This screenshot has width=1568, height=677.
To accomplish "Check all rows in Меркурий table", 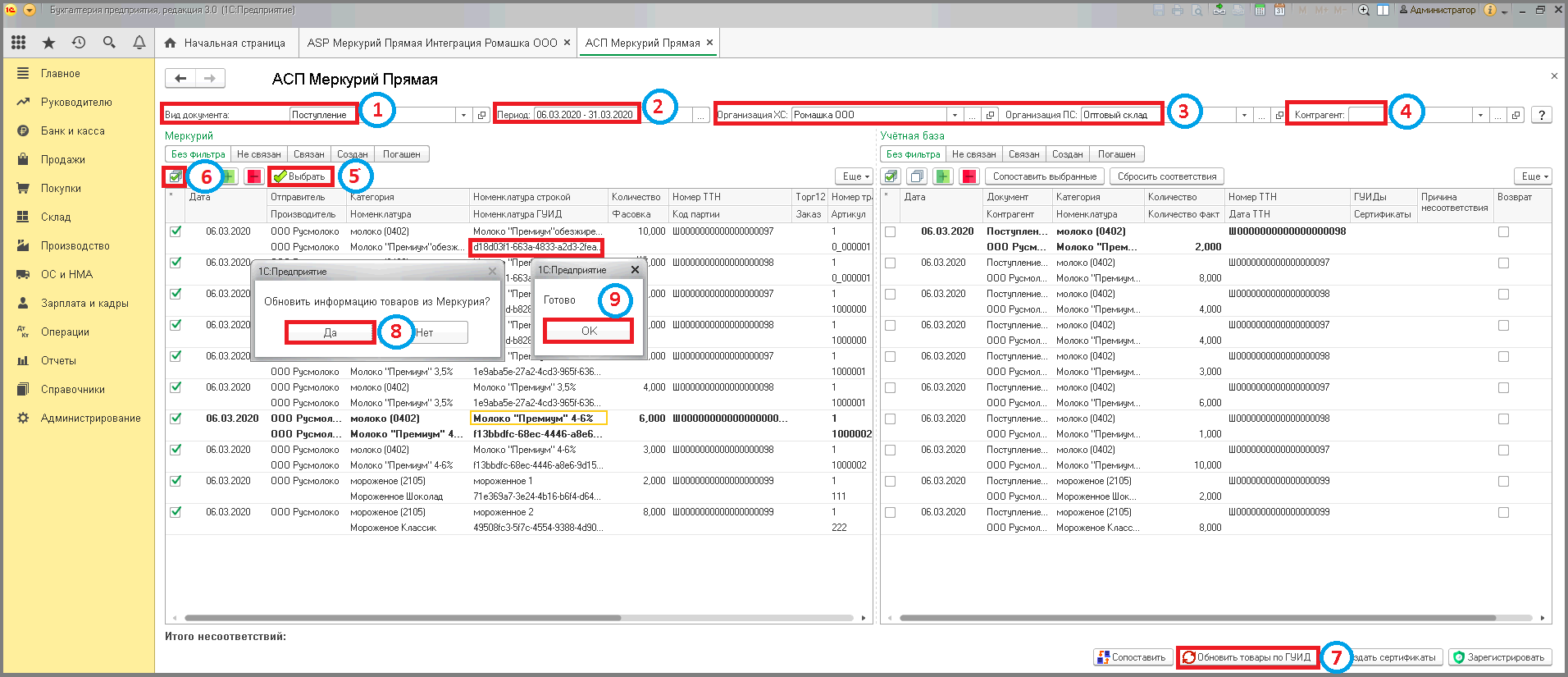I will [x=175, y=176].
